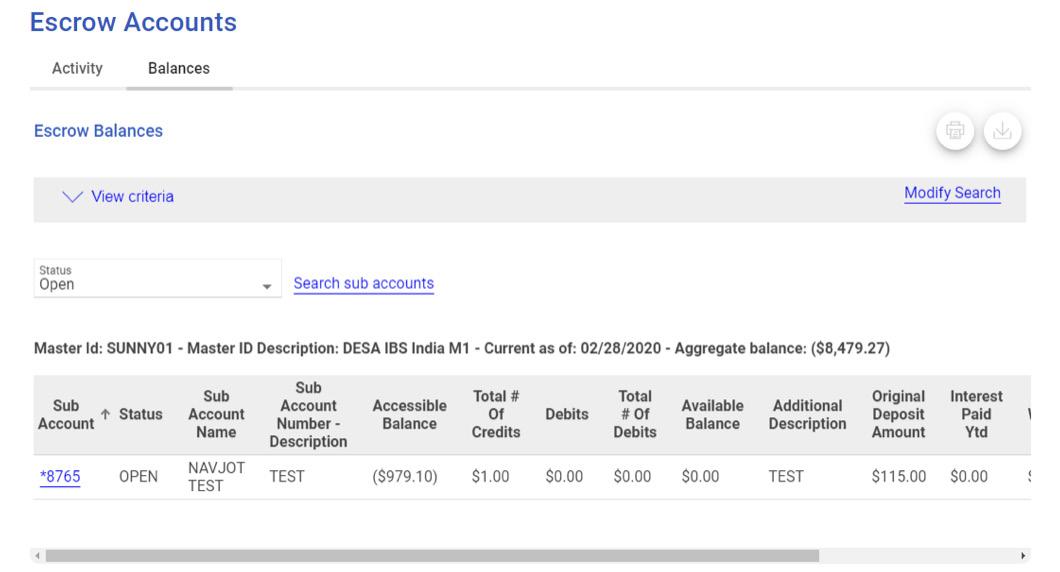Click the scrollbar right arrow
The width and height of the screenshot is (1060, 572).
click(1022, 555)
